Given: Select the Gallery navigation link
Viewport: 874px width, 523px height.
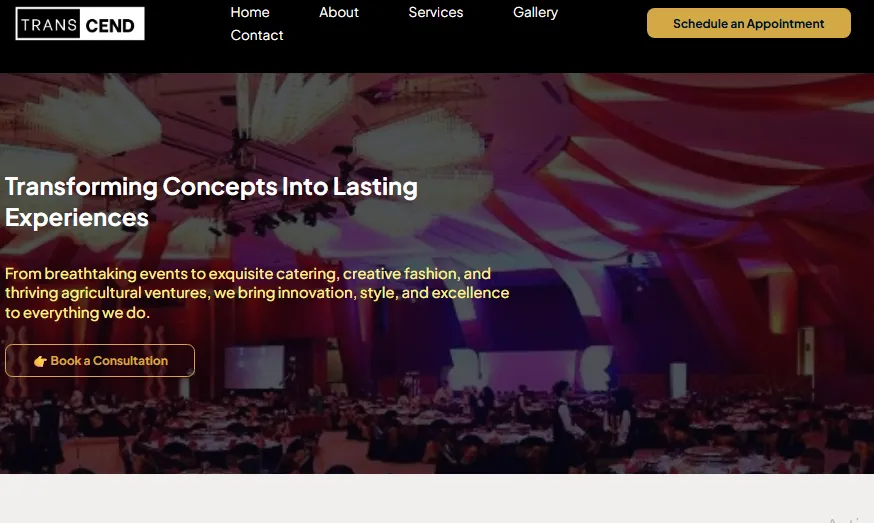Looking at the screenshot, I should (535, 12).
